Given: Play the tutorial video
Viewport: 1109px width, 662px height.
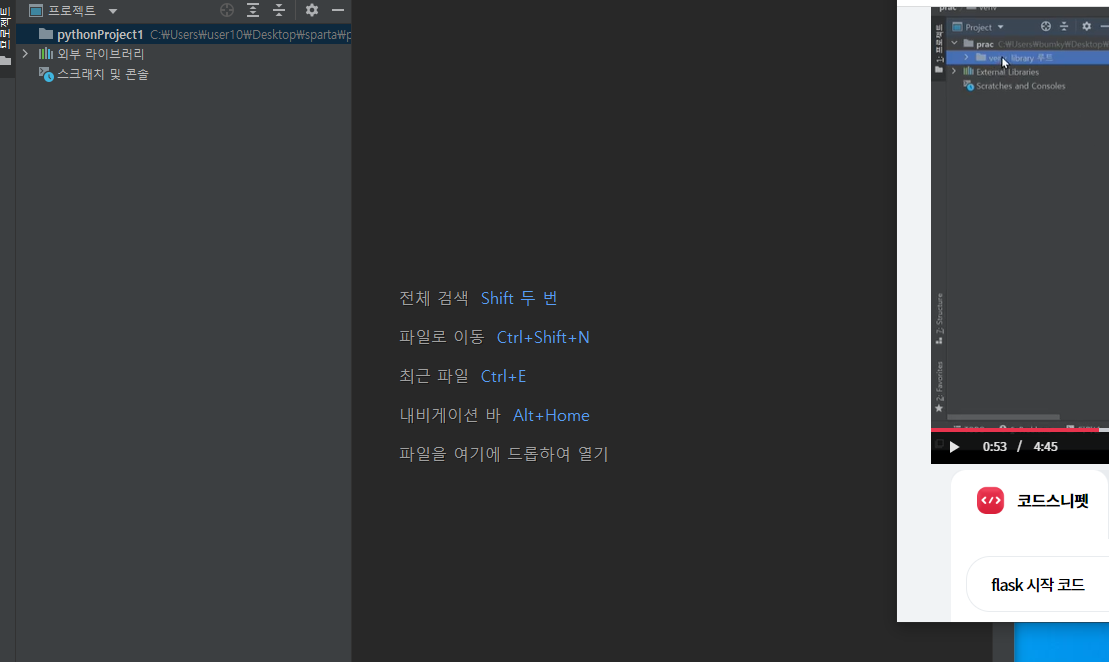Looking at the screenshot, I should click(954, 447).
